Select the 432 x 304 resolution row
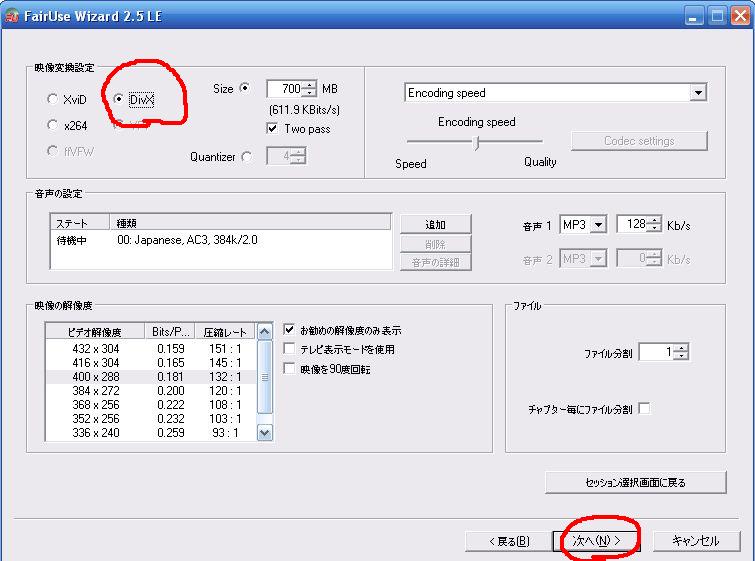This screenshot has width=755, height=561. (x=152, y=349)
